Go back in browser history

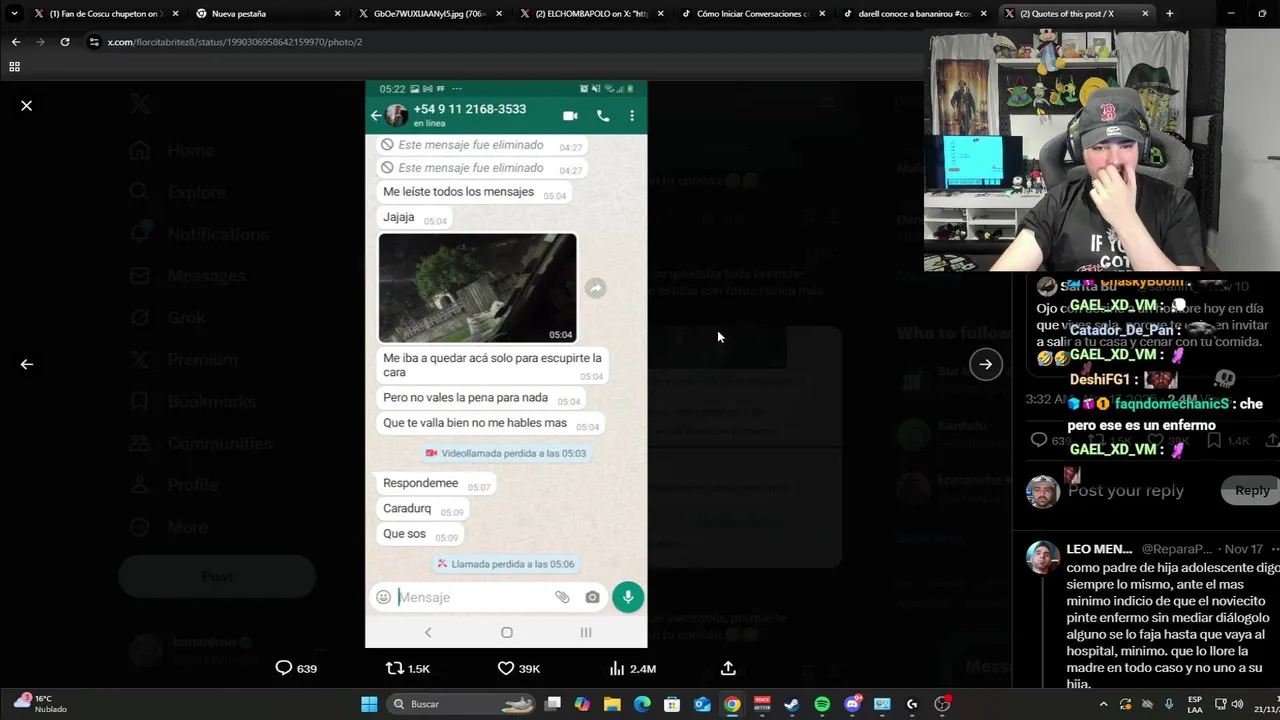point(16,42)
